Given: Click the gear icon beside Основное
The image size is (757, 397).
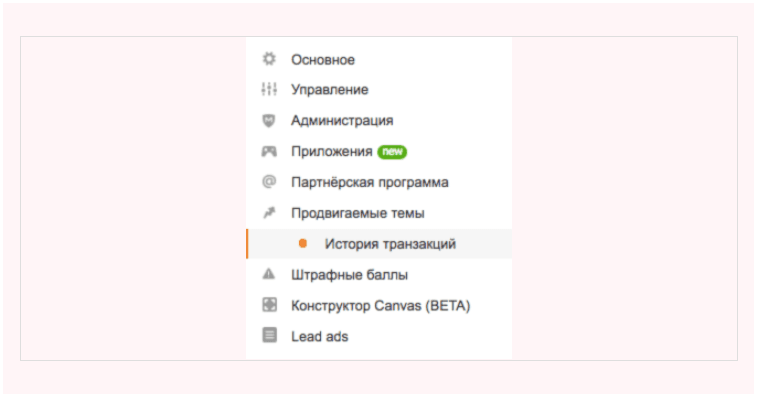Looking at the screenshot, I should (x=269, y=59).
